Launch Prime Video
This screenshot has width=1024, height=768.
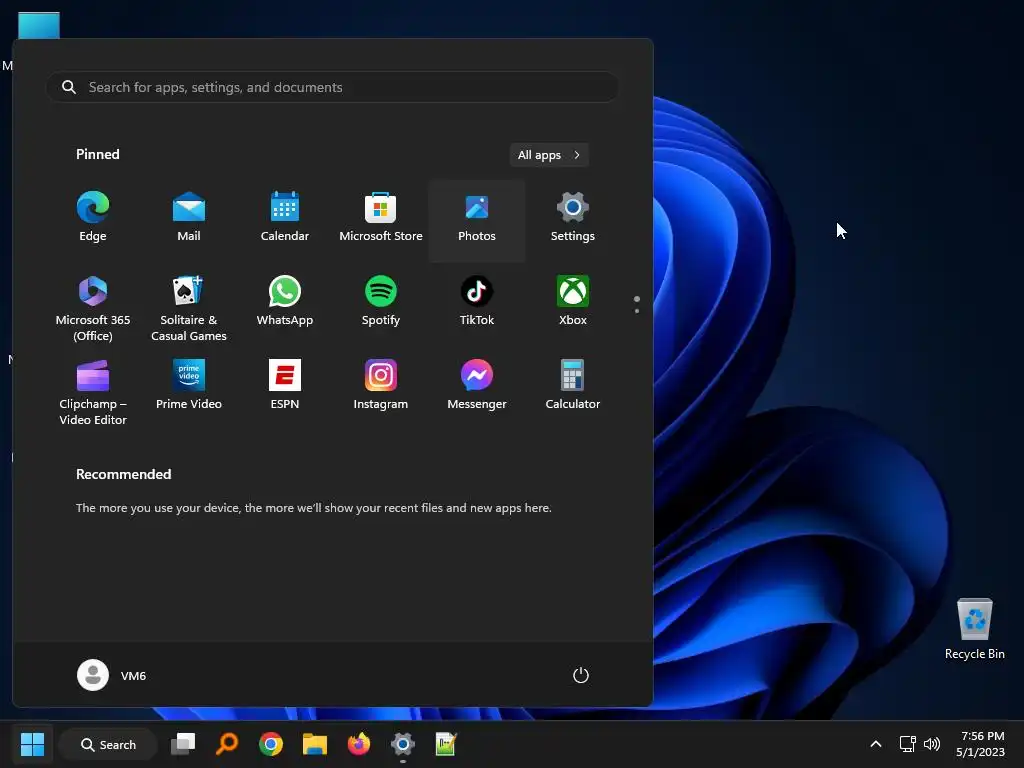[x=189, y=385]
